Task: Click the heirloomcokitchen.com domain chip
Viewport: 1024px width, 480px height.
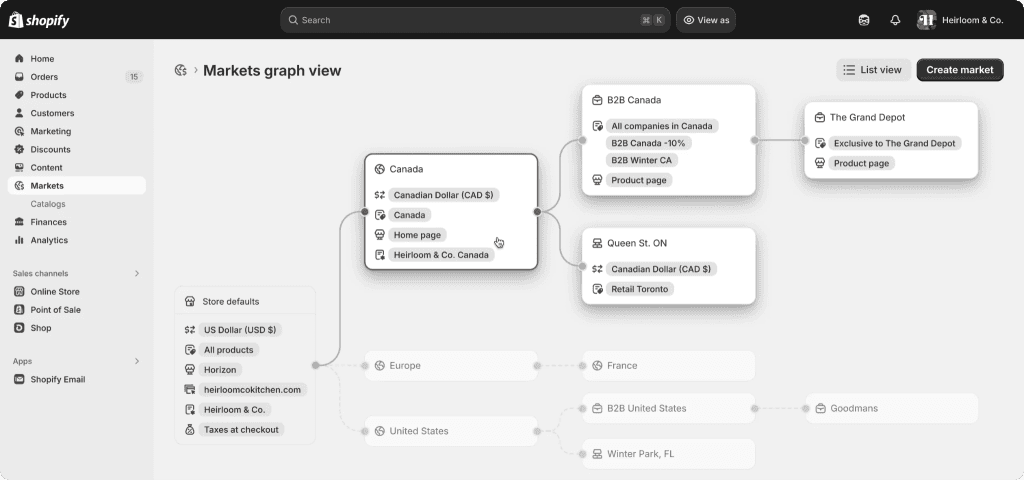Action: pos(252,390)
